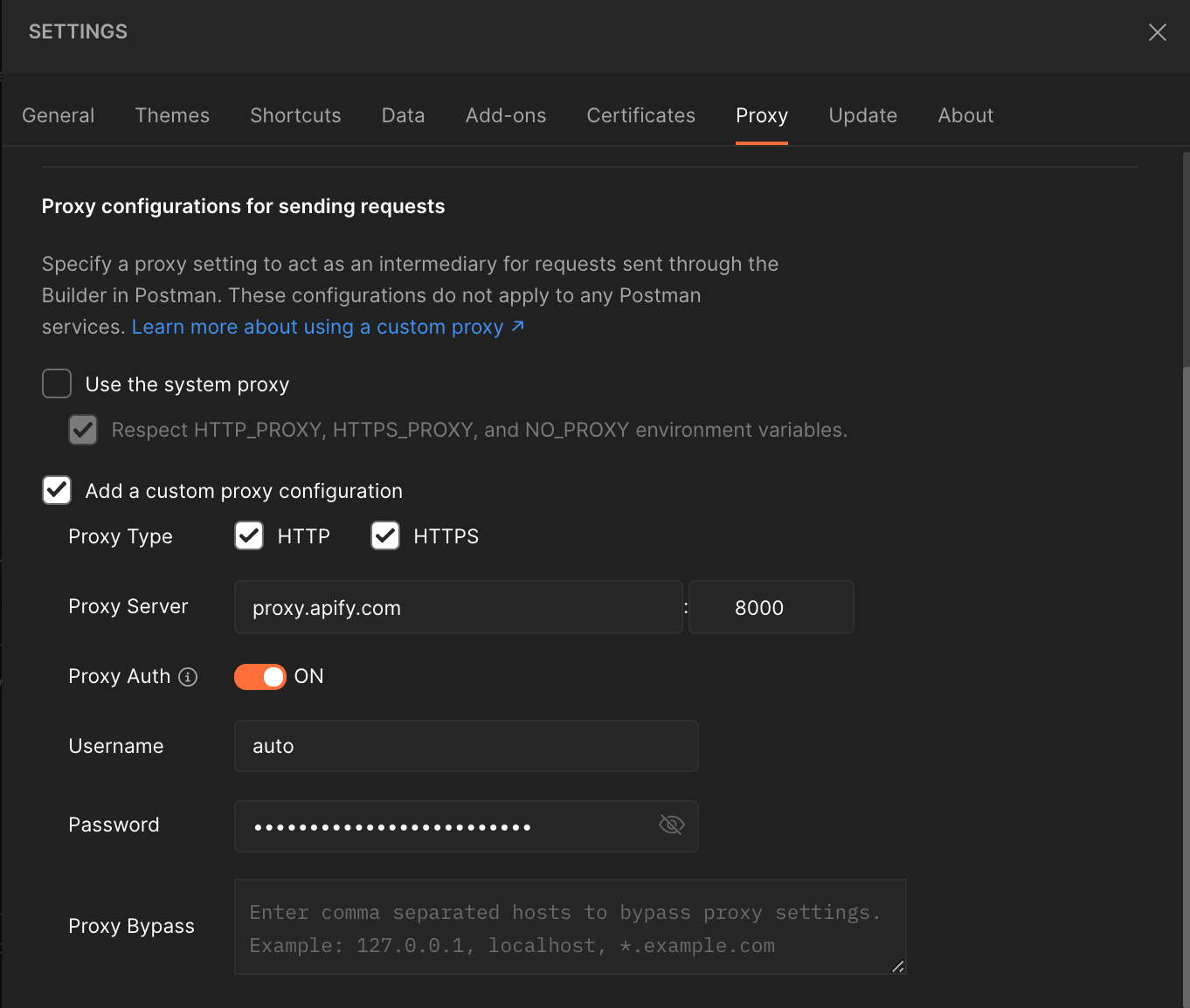1190x1008 pixels.
Task: Close the Settings dialog
Action: [x=1157, y=31]
